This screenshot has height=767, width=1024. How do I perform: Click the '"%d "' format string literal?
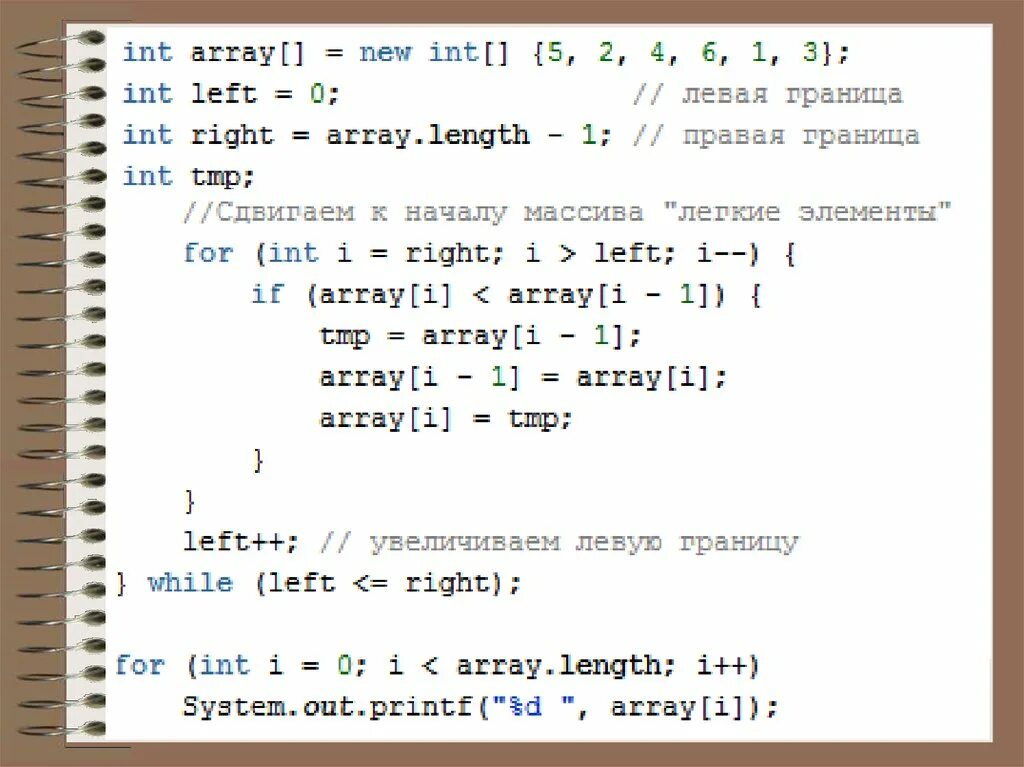tap(532, 706)
